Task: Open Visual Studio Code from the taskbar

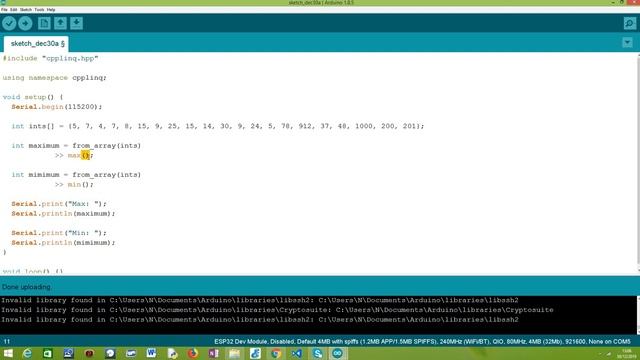Action: [297, 353]
